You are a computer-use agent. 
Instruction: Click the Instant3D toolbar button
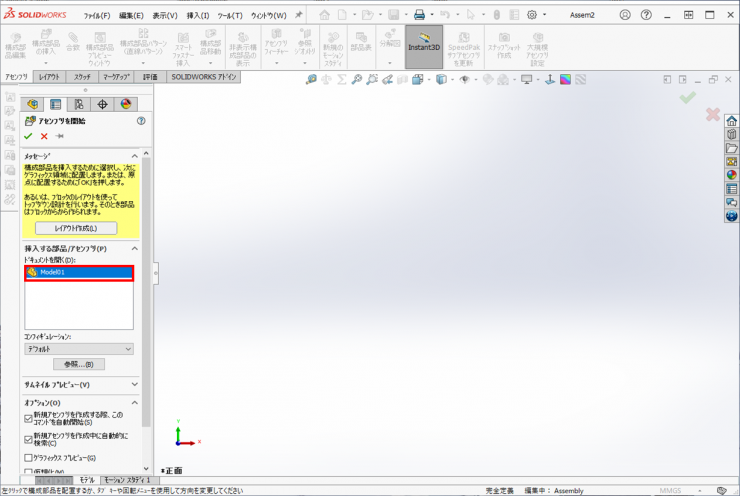tap(424, 46)
